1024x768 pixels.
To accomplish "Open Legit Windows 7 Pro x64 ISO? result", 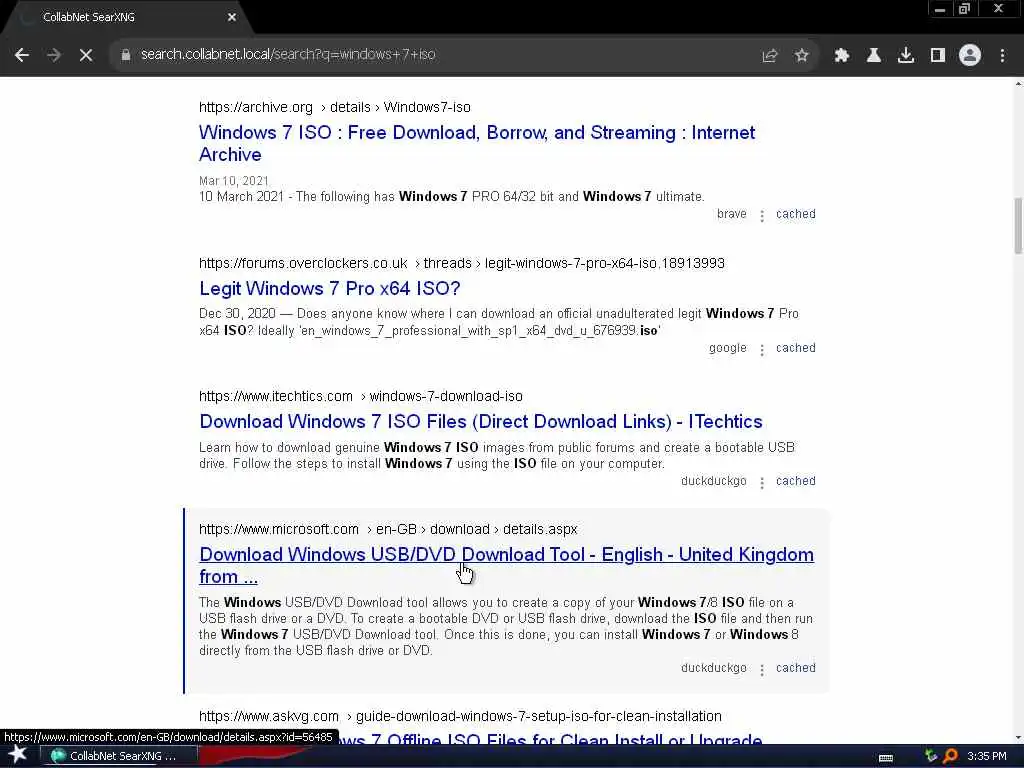I will click(x=330, y=289).
